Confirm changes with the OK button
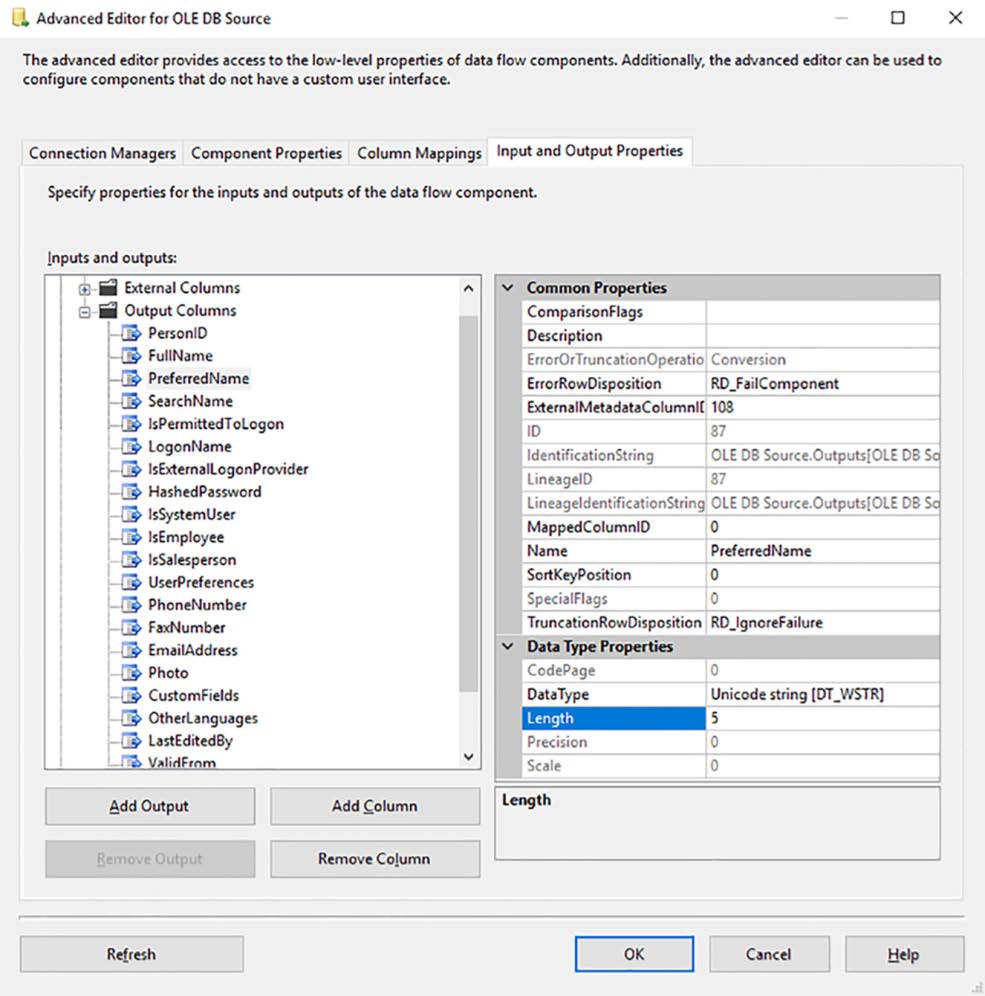Viewport: 985px width, 996px height. 633,953
